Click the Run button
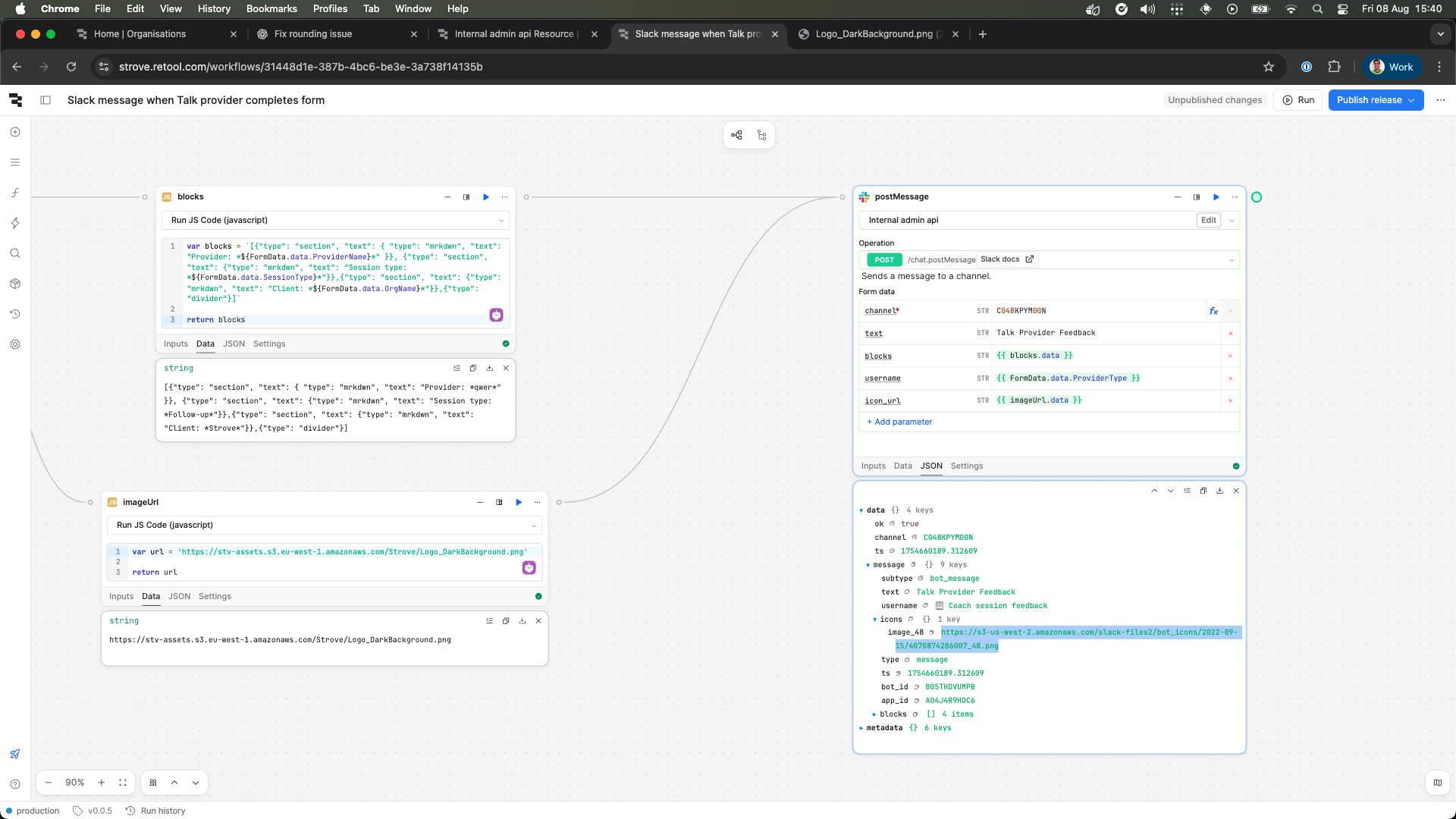Viewport: 1456px width, 819px height. click(x=1299, y=100)
